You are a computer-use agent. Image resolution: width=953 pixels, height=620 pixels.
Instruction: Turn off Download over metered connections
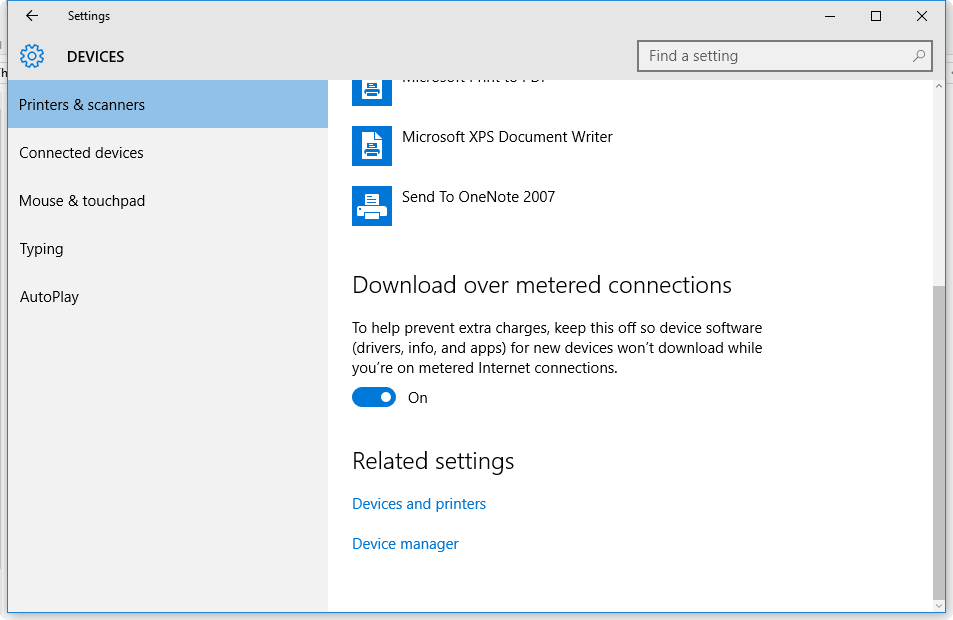click(374, 397)
